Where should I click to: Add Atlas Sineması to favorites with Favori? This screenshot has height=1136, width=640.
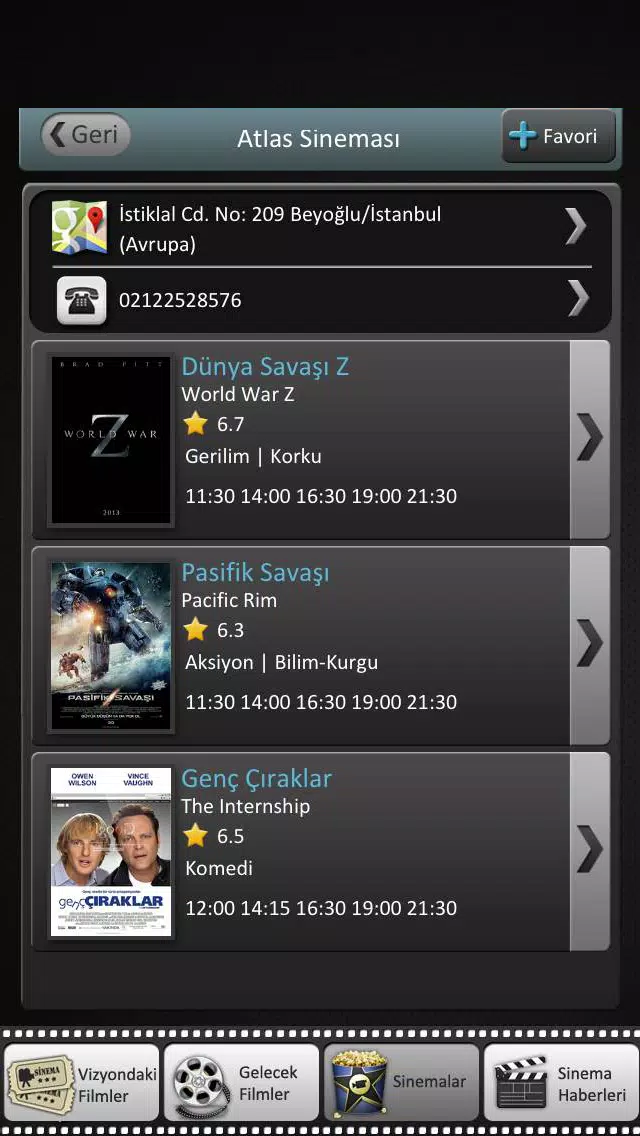pyautogui.click(x=558, y=136)
